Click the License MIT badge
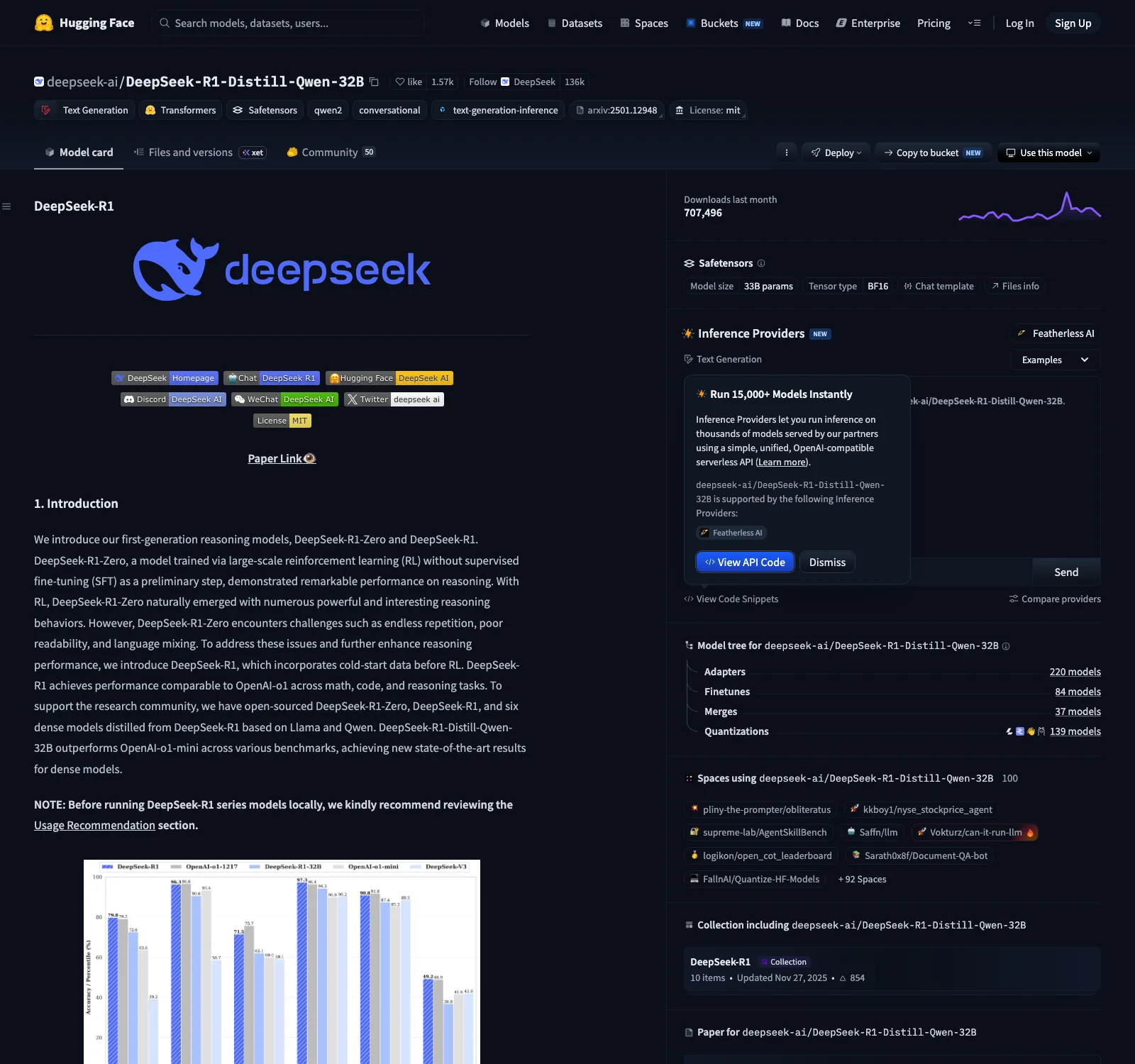The height and width of the screenshot is (1064, 1135). (282, 421)
